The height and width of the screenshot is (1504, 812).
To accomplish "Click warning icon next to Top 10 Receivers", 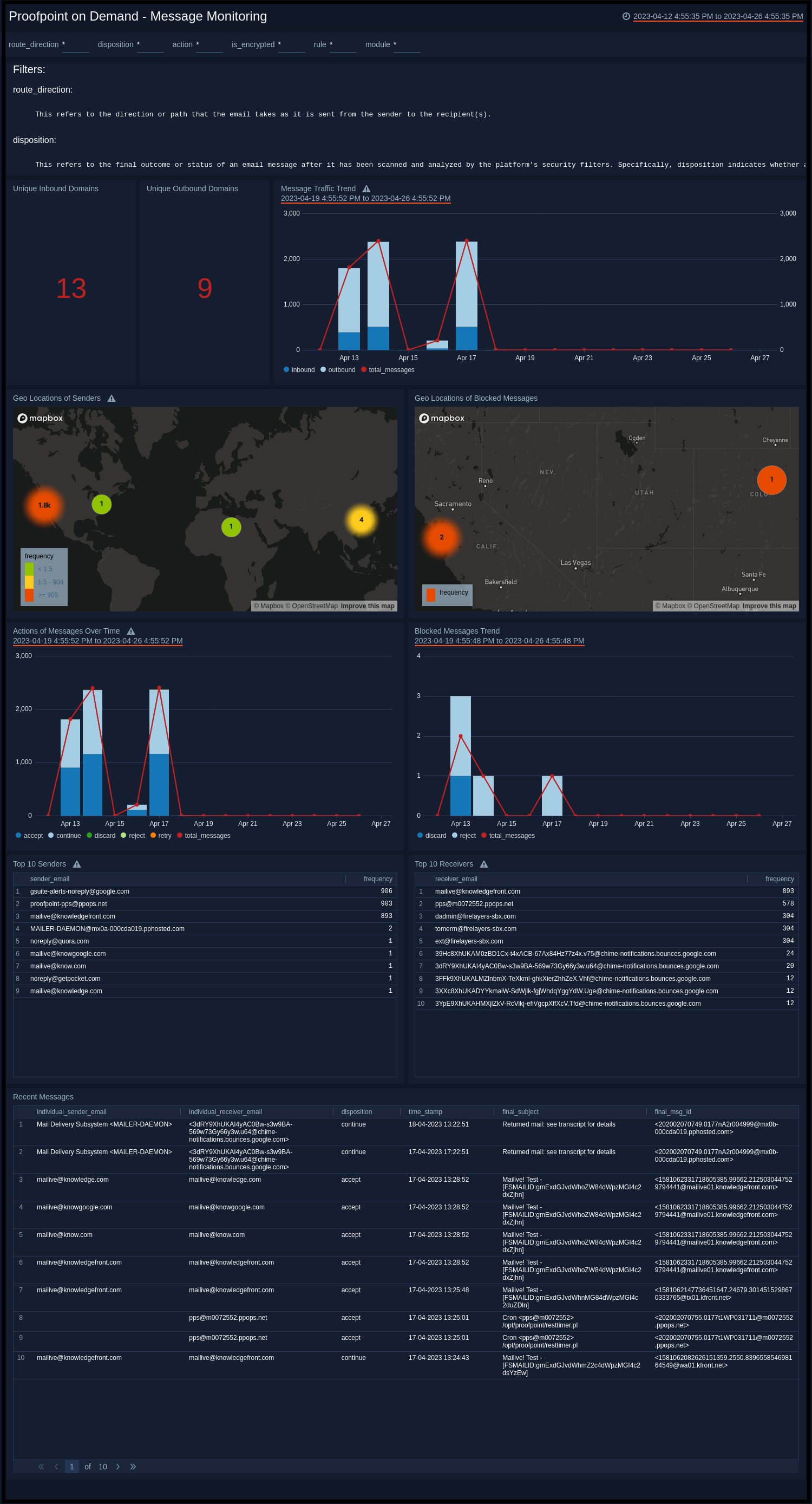I will point(483,864).
